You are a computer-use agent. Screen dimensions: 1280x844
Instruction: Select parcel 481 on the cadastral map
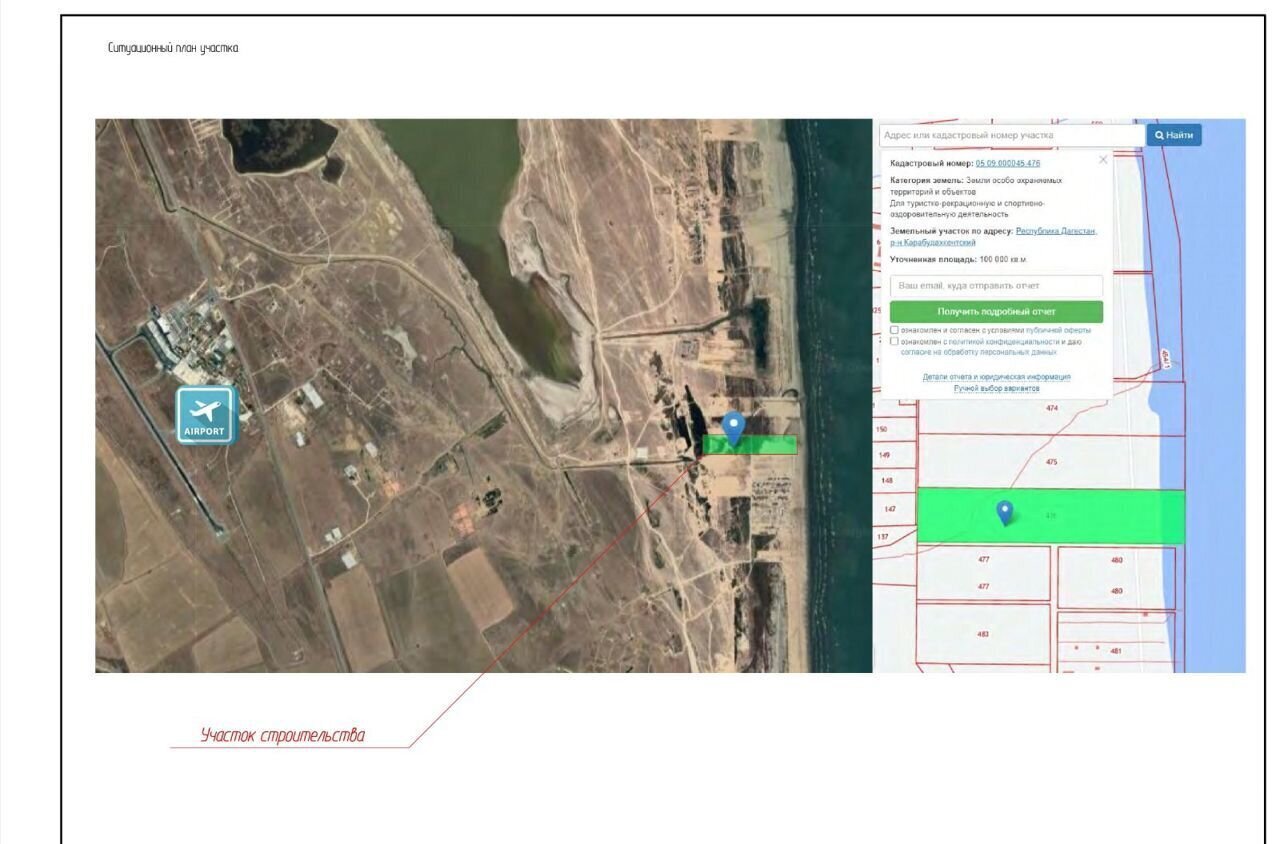coord(1116,650)
